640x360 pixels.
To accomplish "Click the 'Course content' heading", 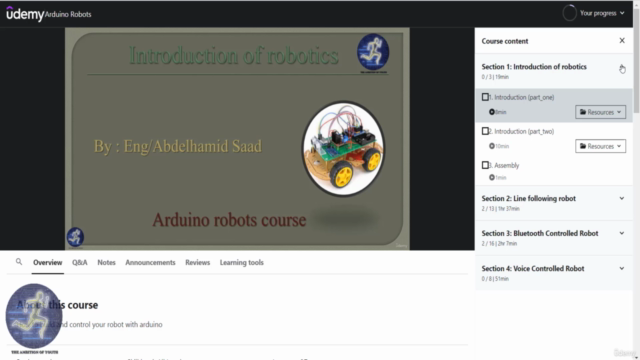I will pos(505,41).
